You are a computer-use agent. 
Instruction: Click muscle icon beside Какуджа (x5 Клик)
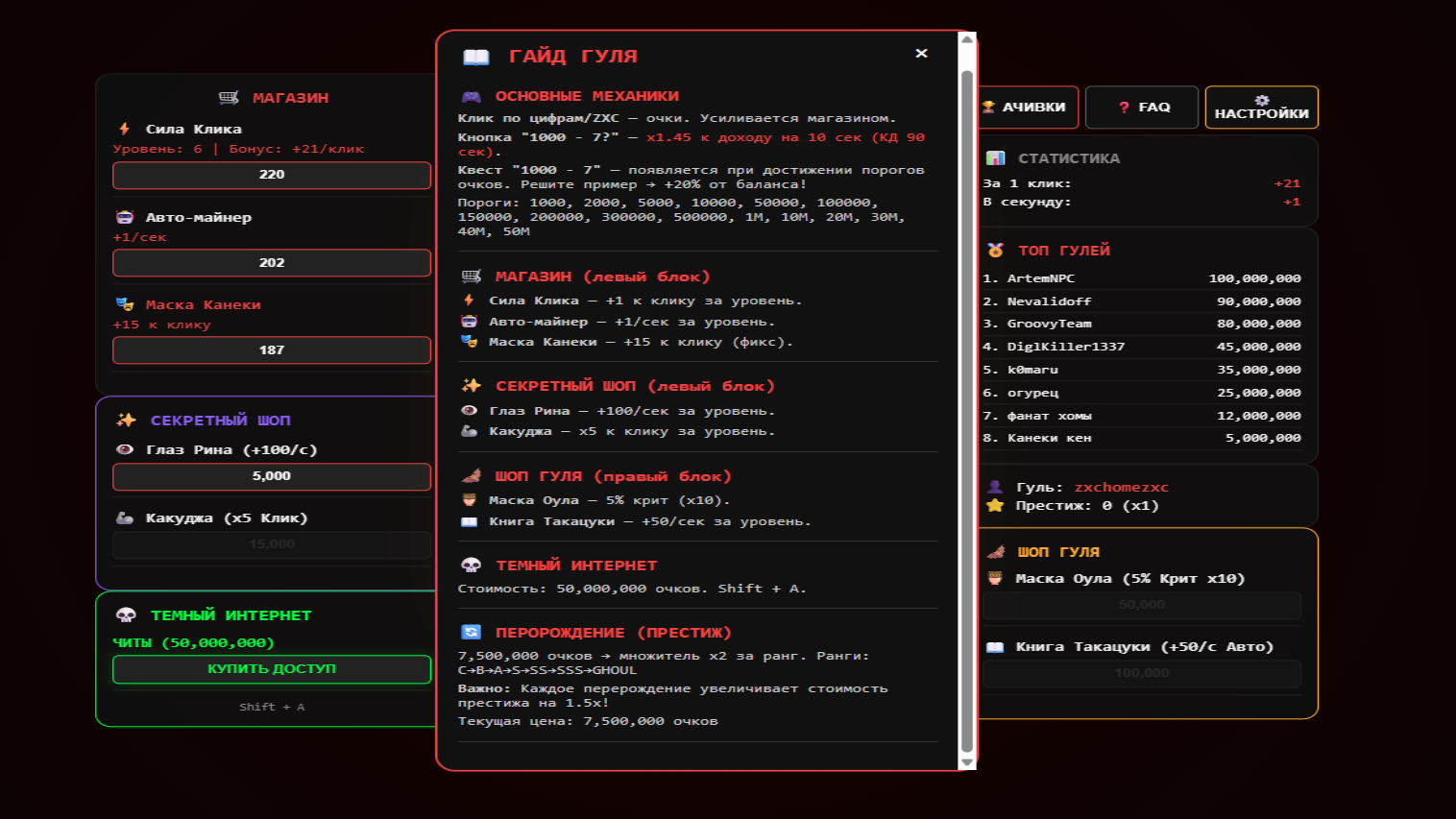(125, 518)
